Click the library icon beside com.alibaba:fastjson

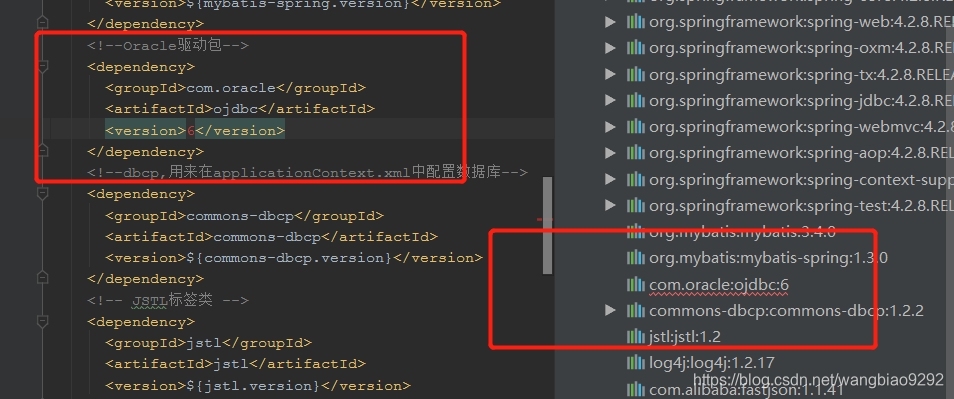coord(635,389)
